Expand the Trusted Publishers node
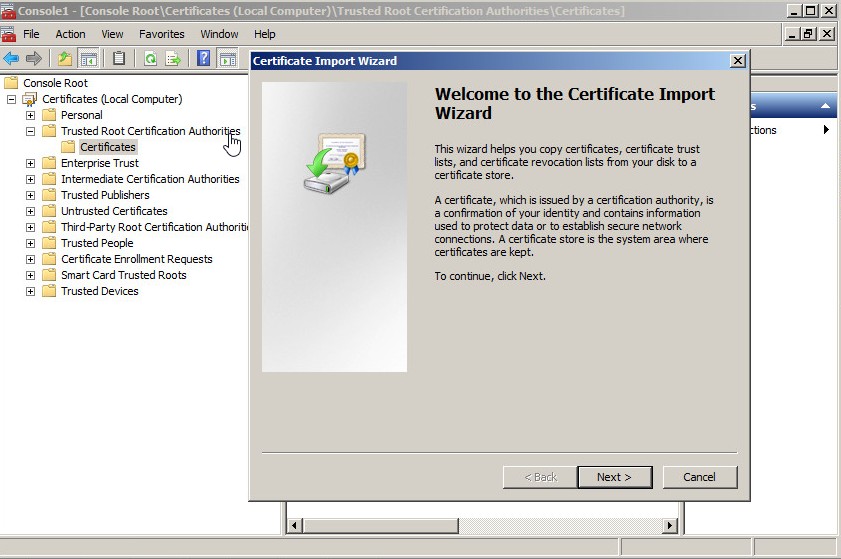The height and width of the screenshot is (559, 841). (30, 195)
